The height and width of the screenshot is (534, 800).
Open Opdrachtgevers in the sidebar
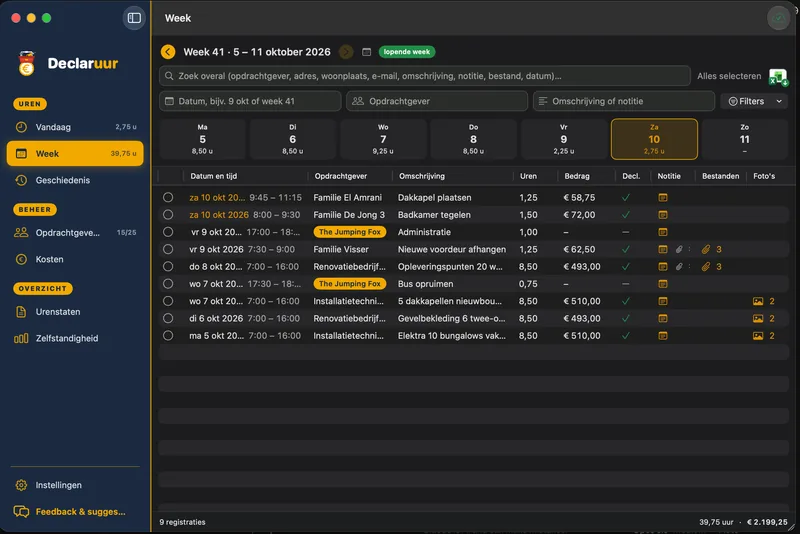pyautogui.click(x=75, y=233)
